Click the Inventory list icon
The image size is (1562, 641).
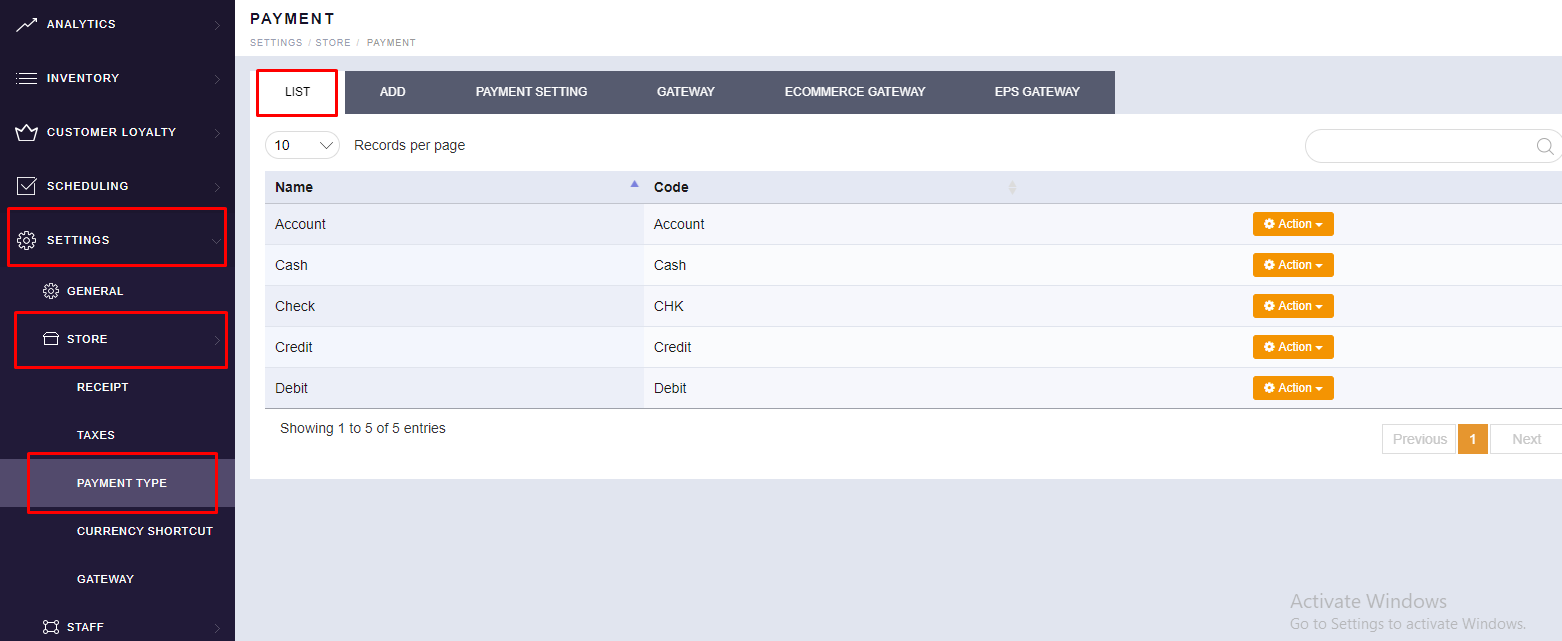coord(27,78)
